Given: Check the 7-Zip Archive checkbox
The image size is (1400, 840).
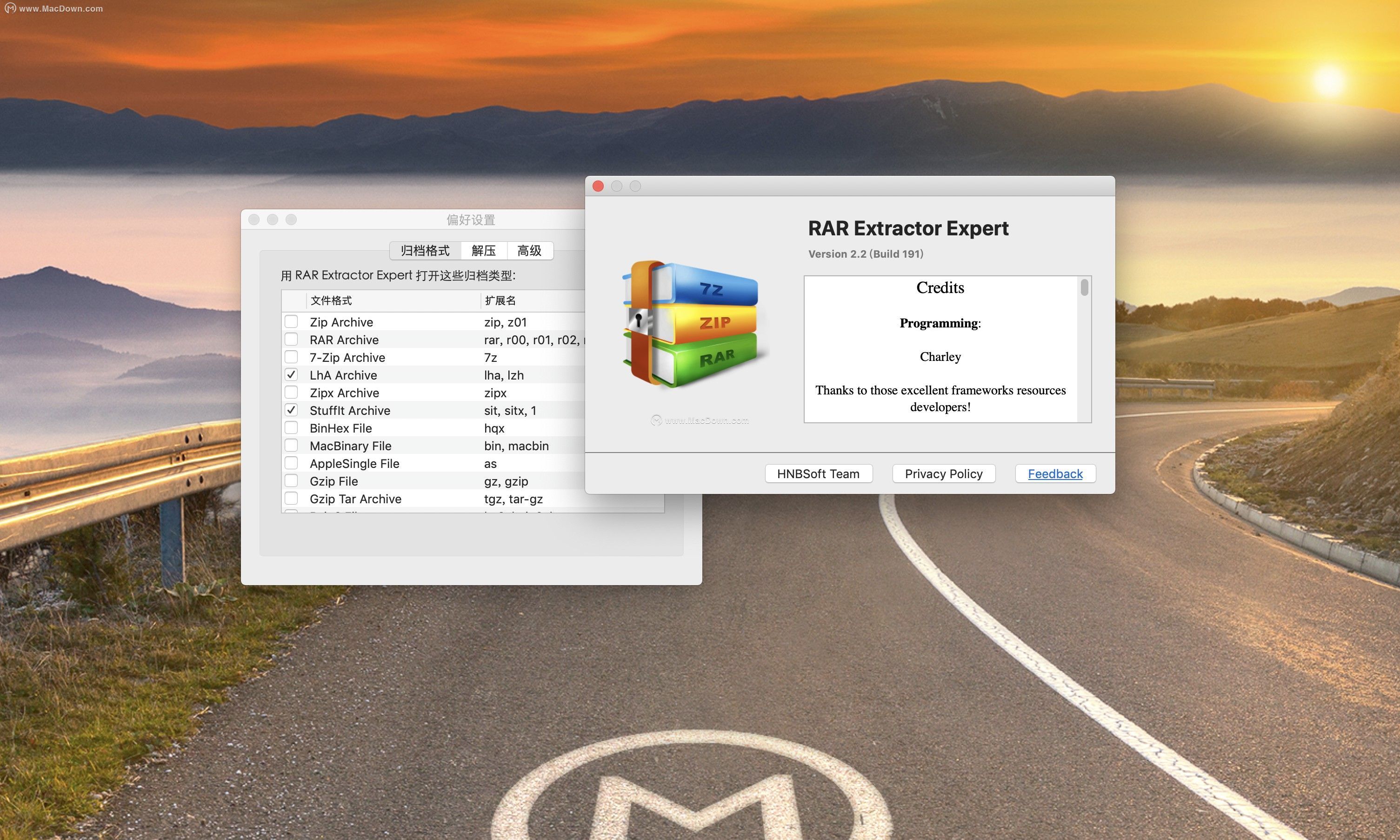Looking at the screenshot, I should 291,357.
